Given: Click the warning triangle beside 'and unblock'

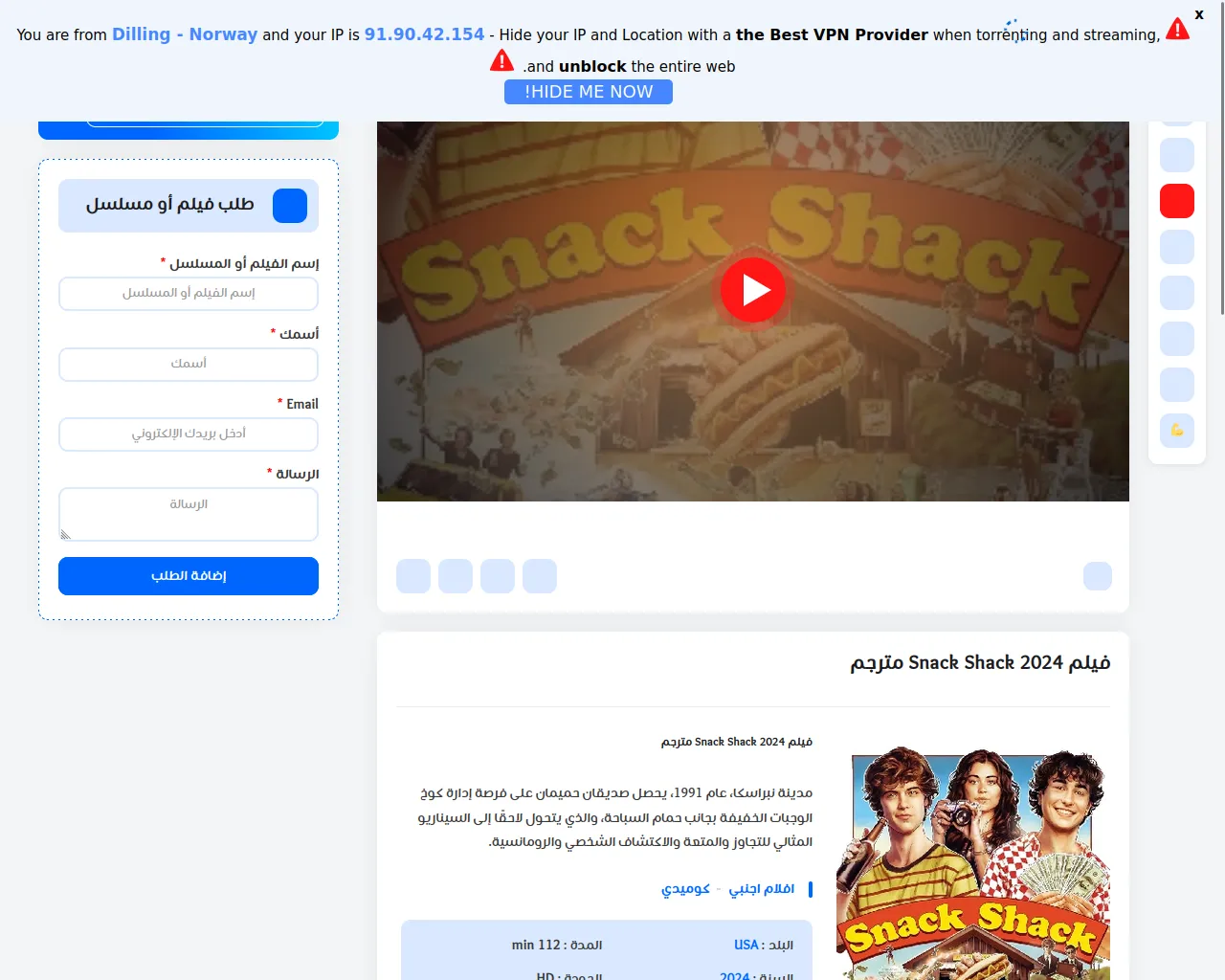Looking at the screenshot, I should tap(501, 61).
